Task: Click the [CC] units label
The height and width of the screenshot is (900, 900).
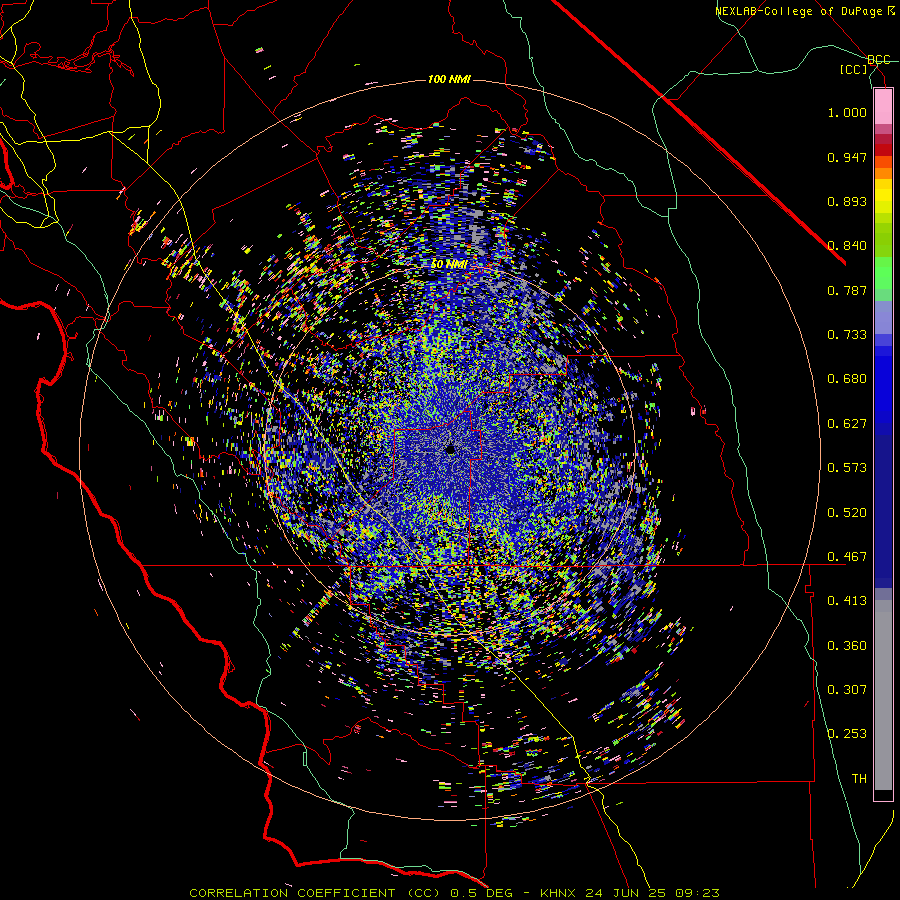Action: pyautogui.click(x=854, y=69)
